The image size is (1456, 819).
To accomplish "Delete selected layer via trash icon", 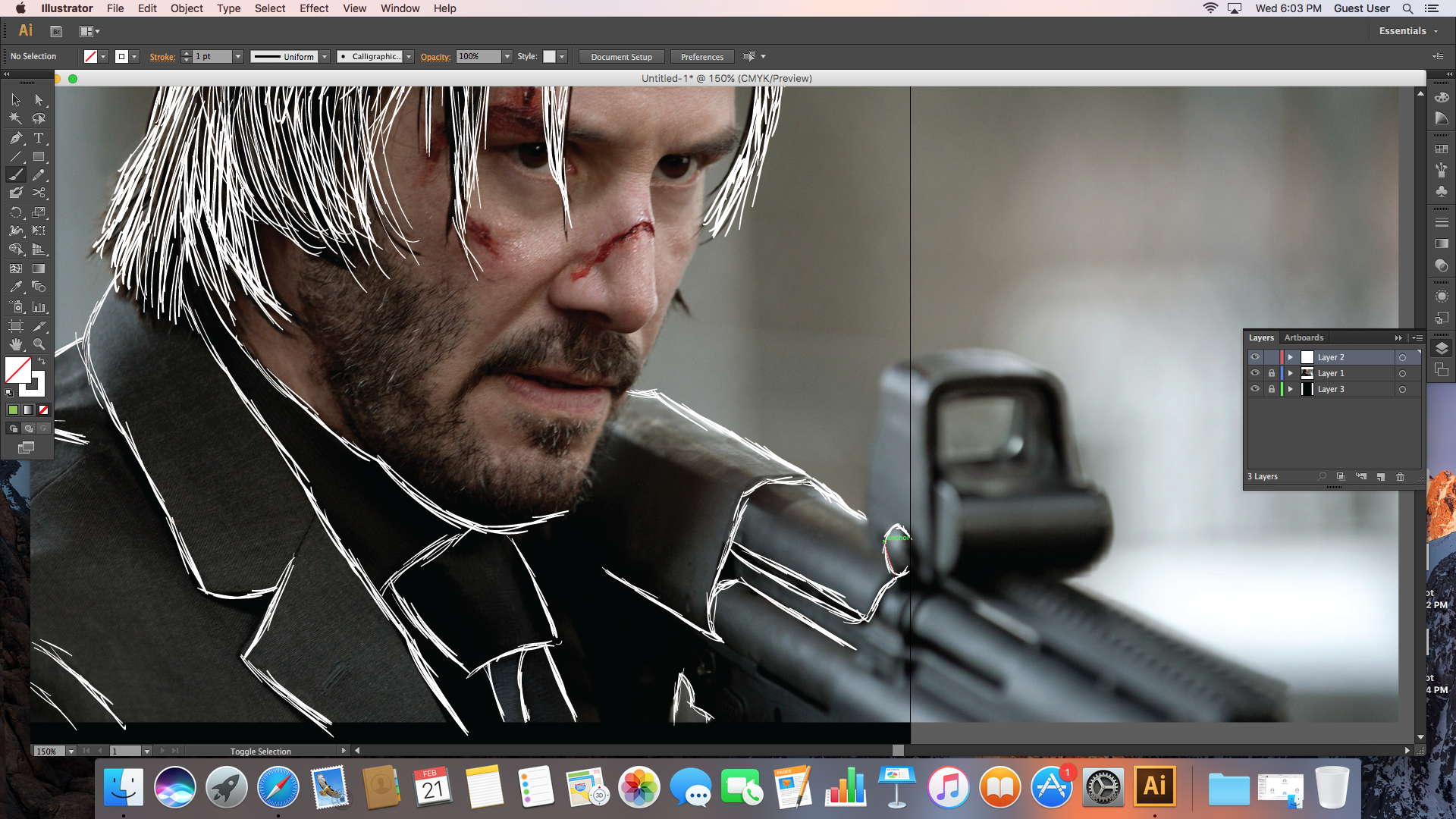I will click(x=1400, y=477).
